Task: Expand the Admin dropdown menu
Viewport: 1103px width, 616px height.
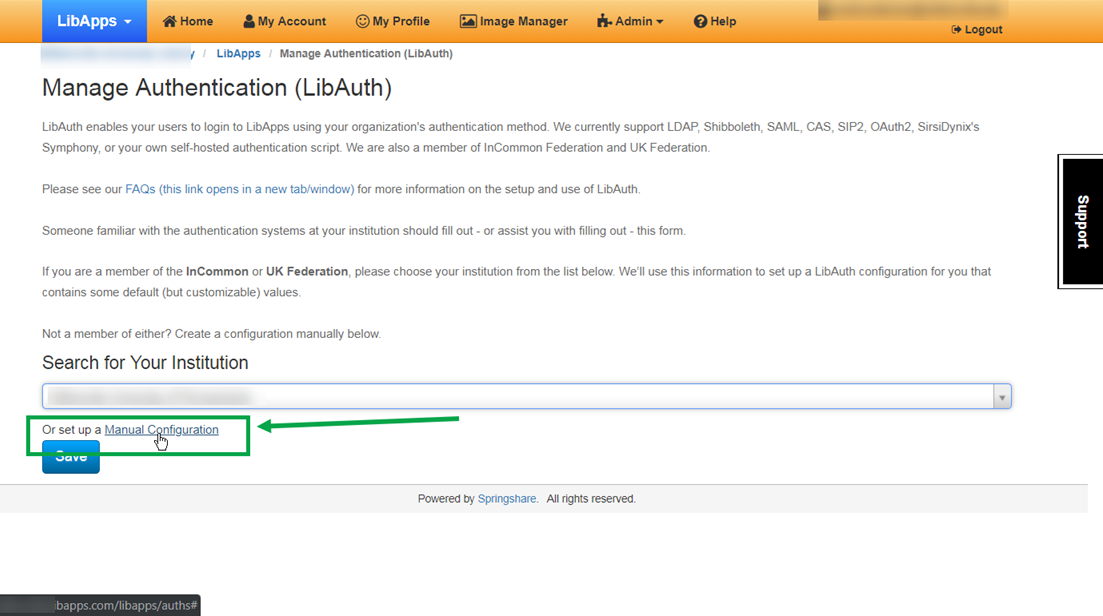Action: (x=629, y=20)
